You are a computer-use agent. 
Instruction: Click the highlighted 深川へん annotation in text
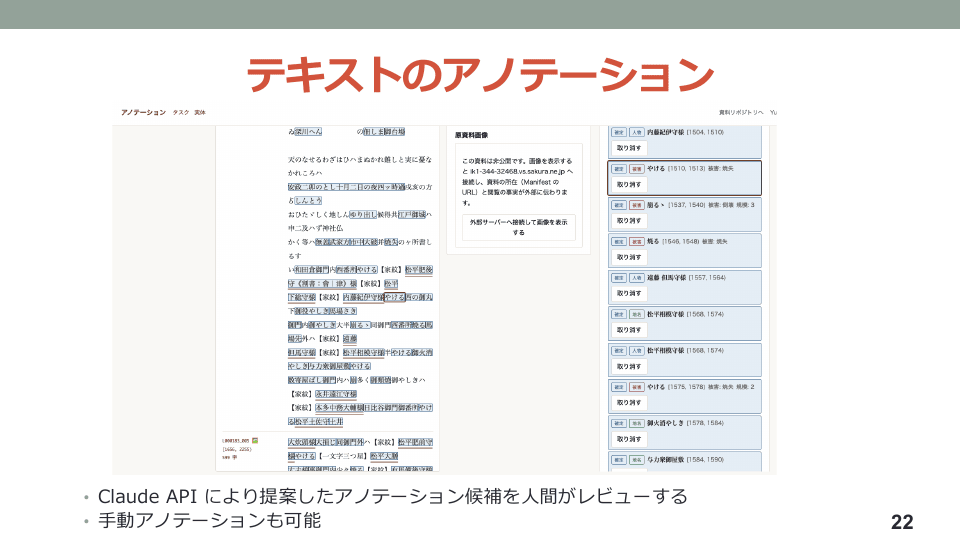coord(307,132)
